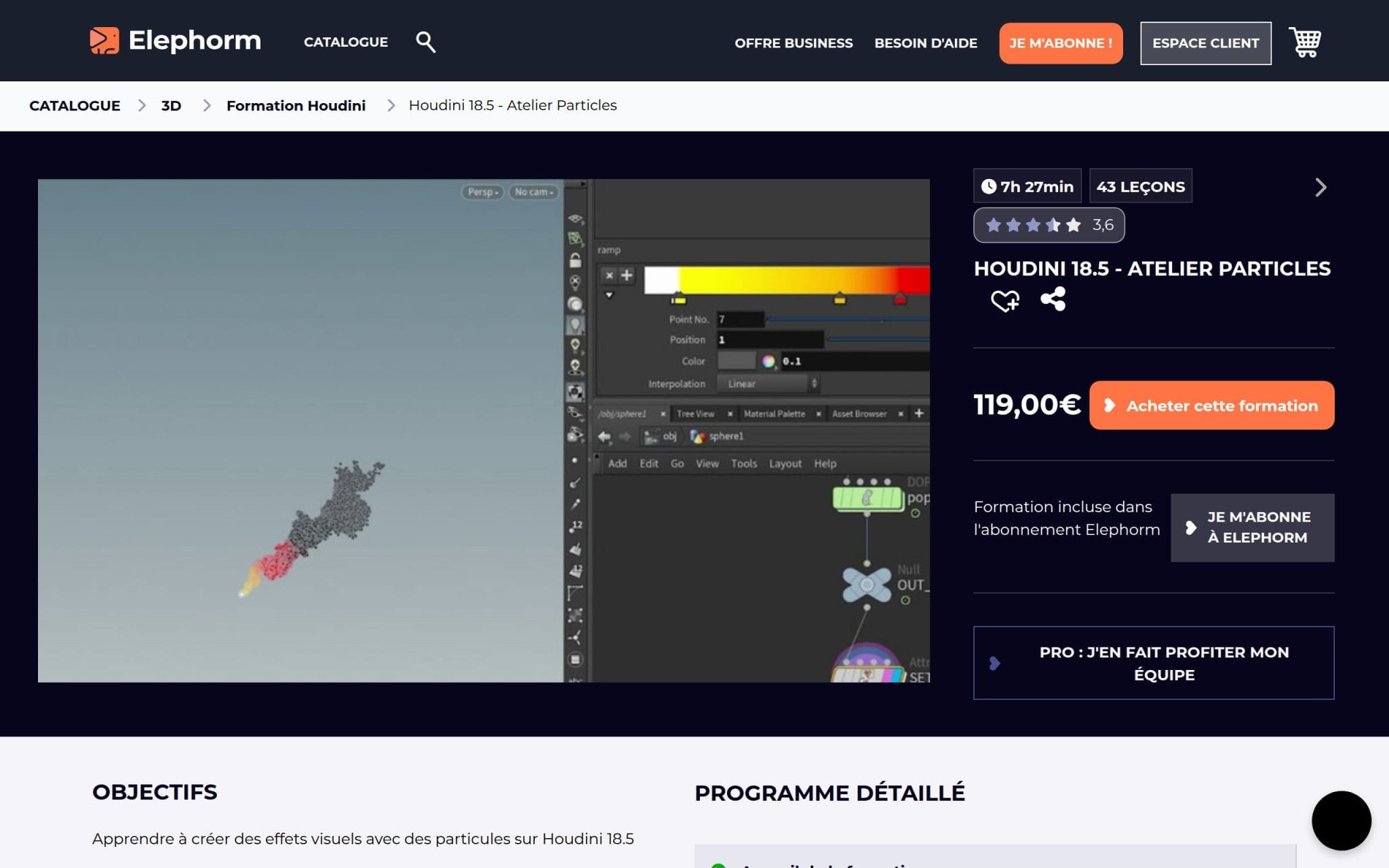The height and width of the screenshot is (868, 1389).
Task: Close the Asset Browser pane tab
Action: click(901, 414)
